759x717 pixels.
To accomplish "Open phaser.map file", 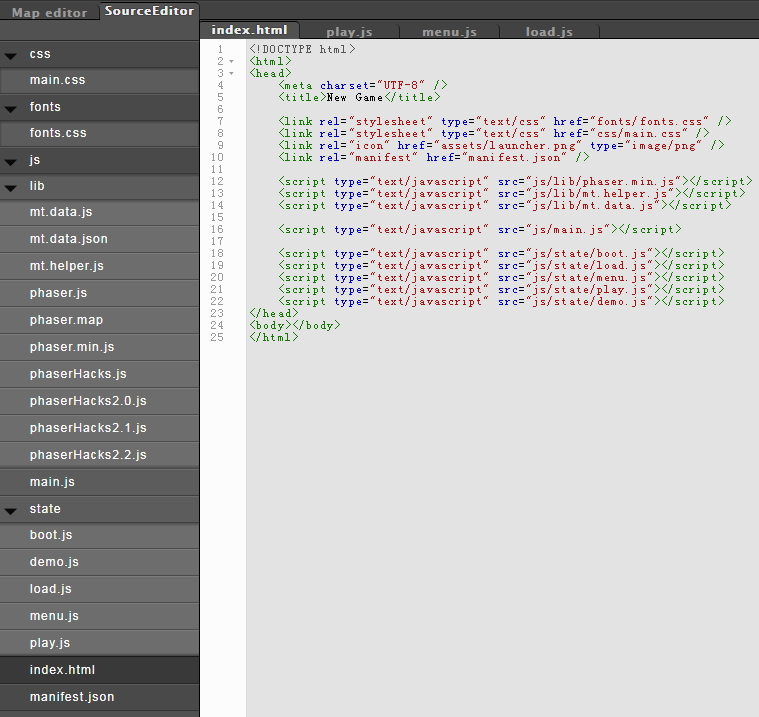I will tap(99, 320).
